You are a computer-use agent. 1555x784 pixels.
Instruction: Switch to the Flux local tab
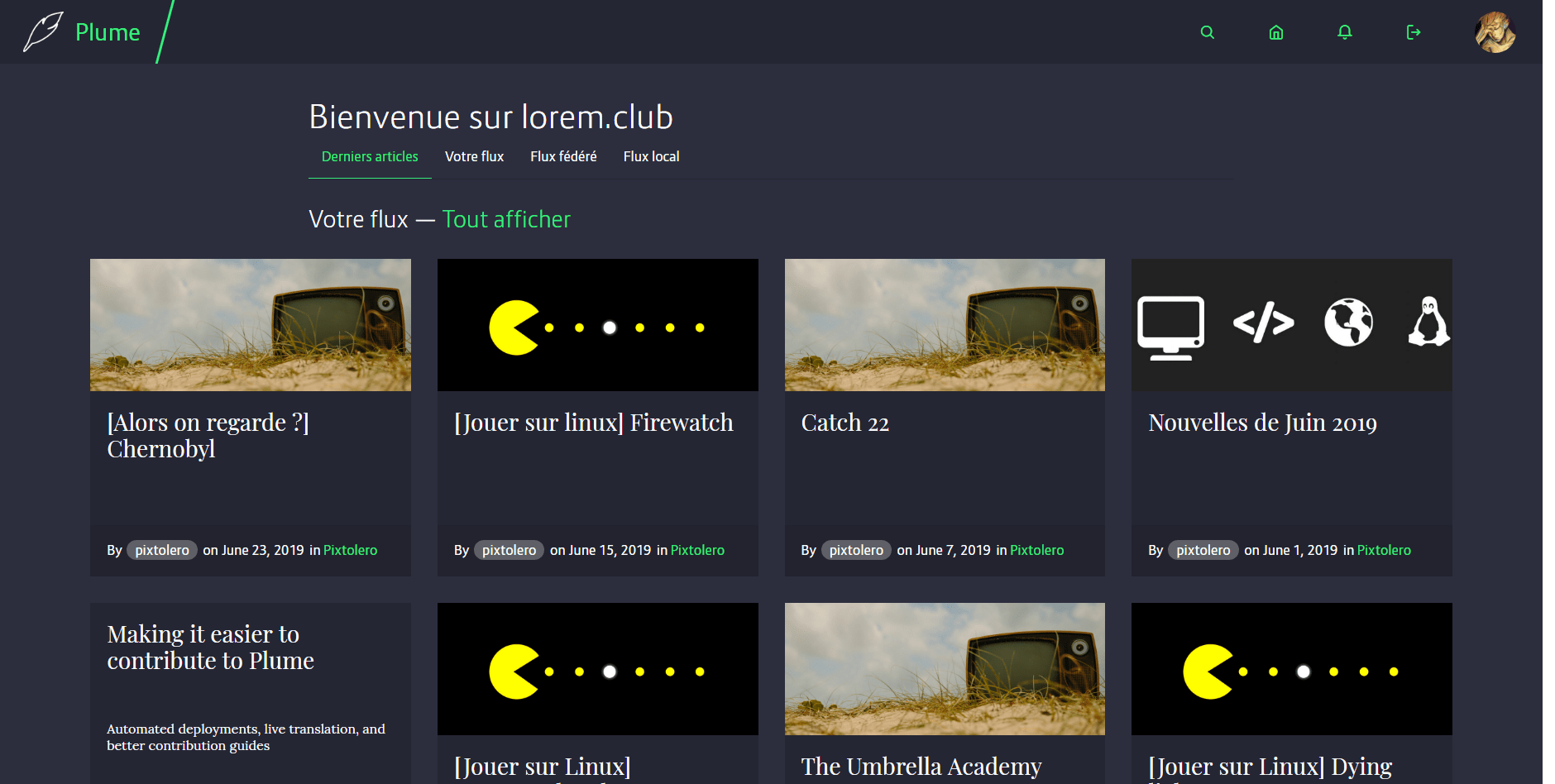(x=651, y=156)
